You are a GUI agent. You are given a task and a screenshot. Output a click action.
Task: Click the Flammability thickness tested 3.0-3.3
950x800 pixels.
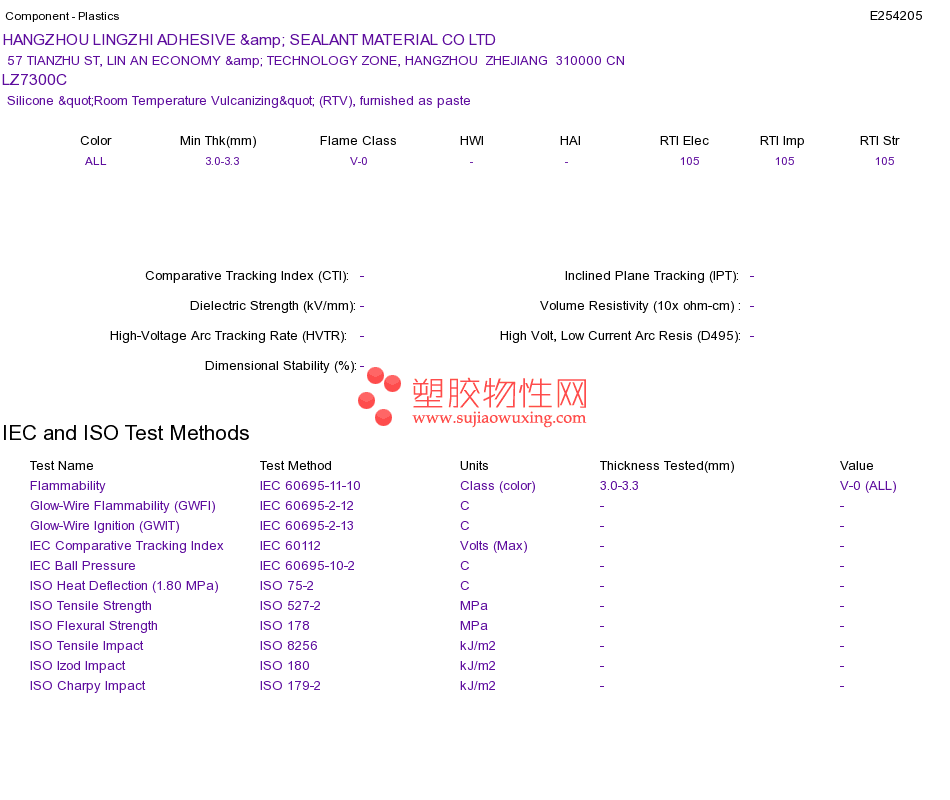click(x=619, y=486)
